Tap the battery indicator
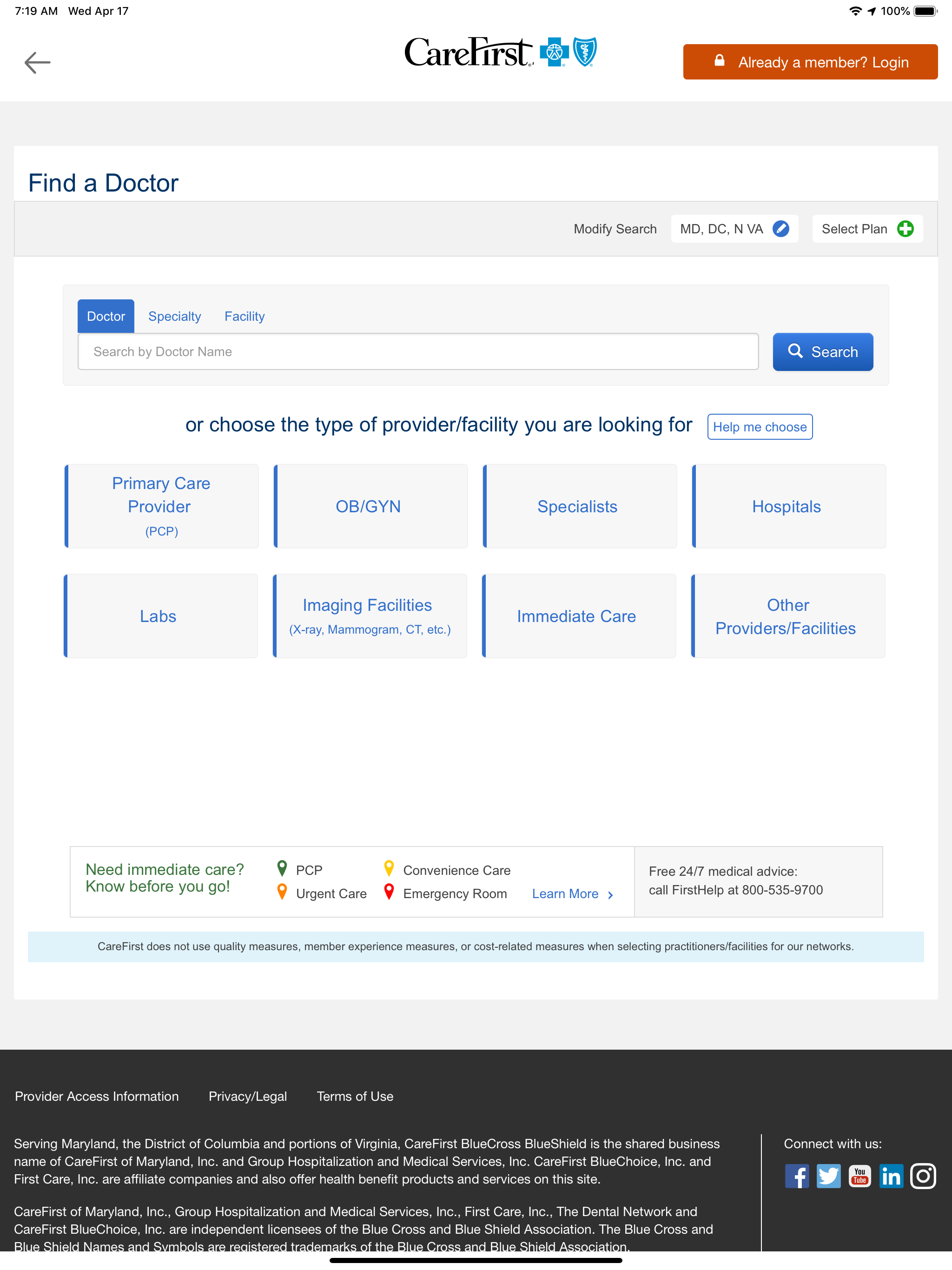This screenshot has width=952, height=1270. pos(926,11)
